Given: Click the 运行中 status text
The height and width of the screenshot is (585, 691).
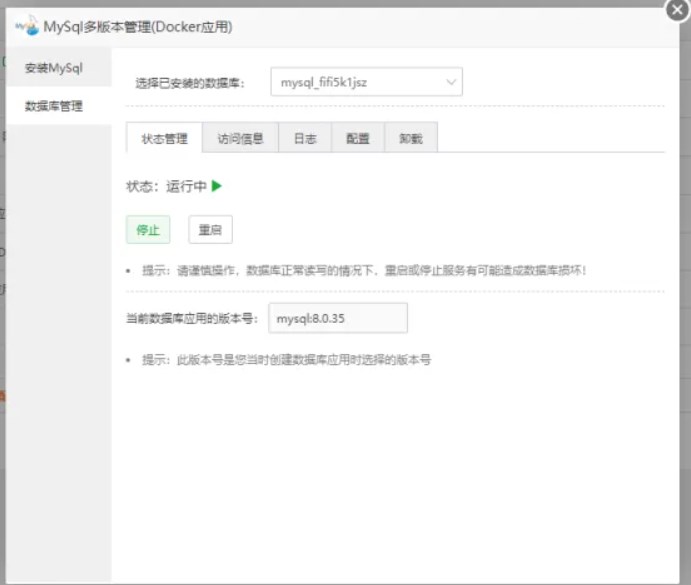Looking at the screenshot, I should [x=186, y=186].
